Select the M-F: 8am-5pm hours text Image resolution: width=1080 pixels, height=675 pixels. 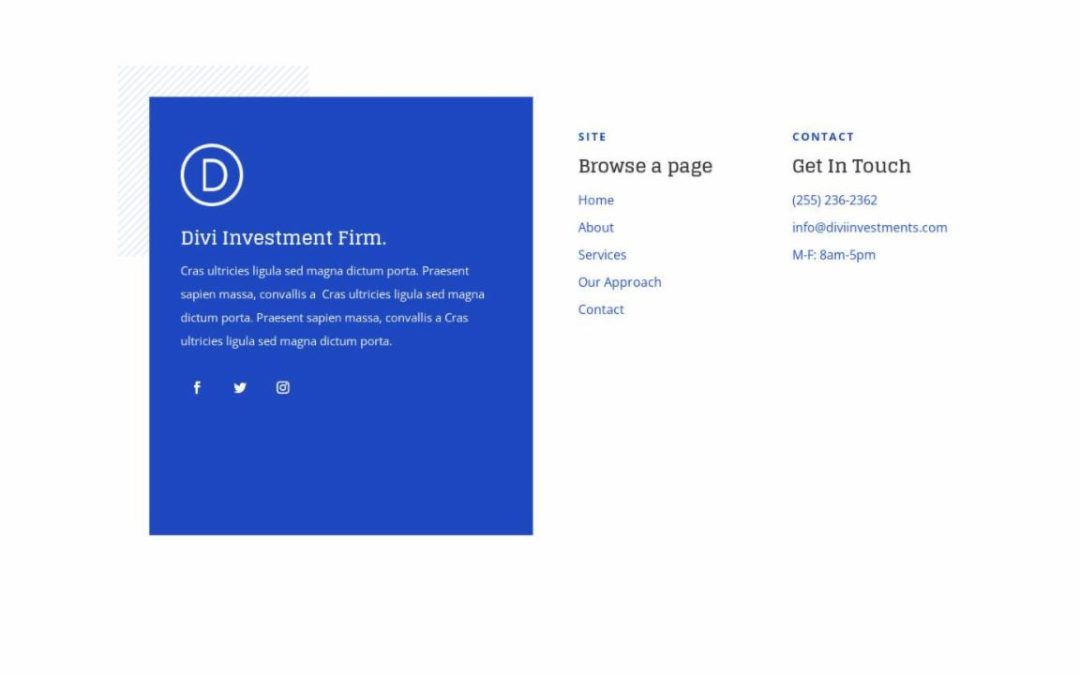click(x=833, y=255)
